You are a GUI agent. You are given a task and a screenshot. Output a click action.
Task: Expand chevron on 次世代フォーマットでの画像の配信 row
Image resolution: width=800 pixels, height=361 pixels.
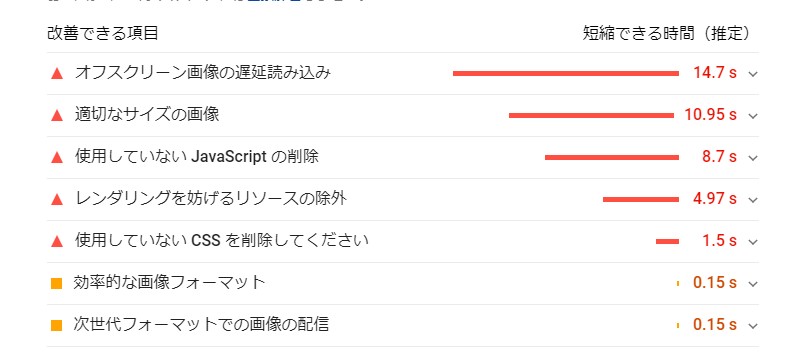tap(753, 325)
